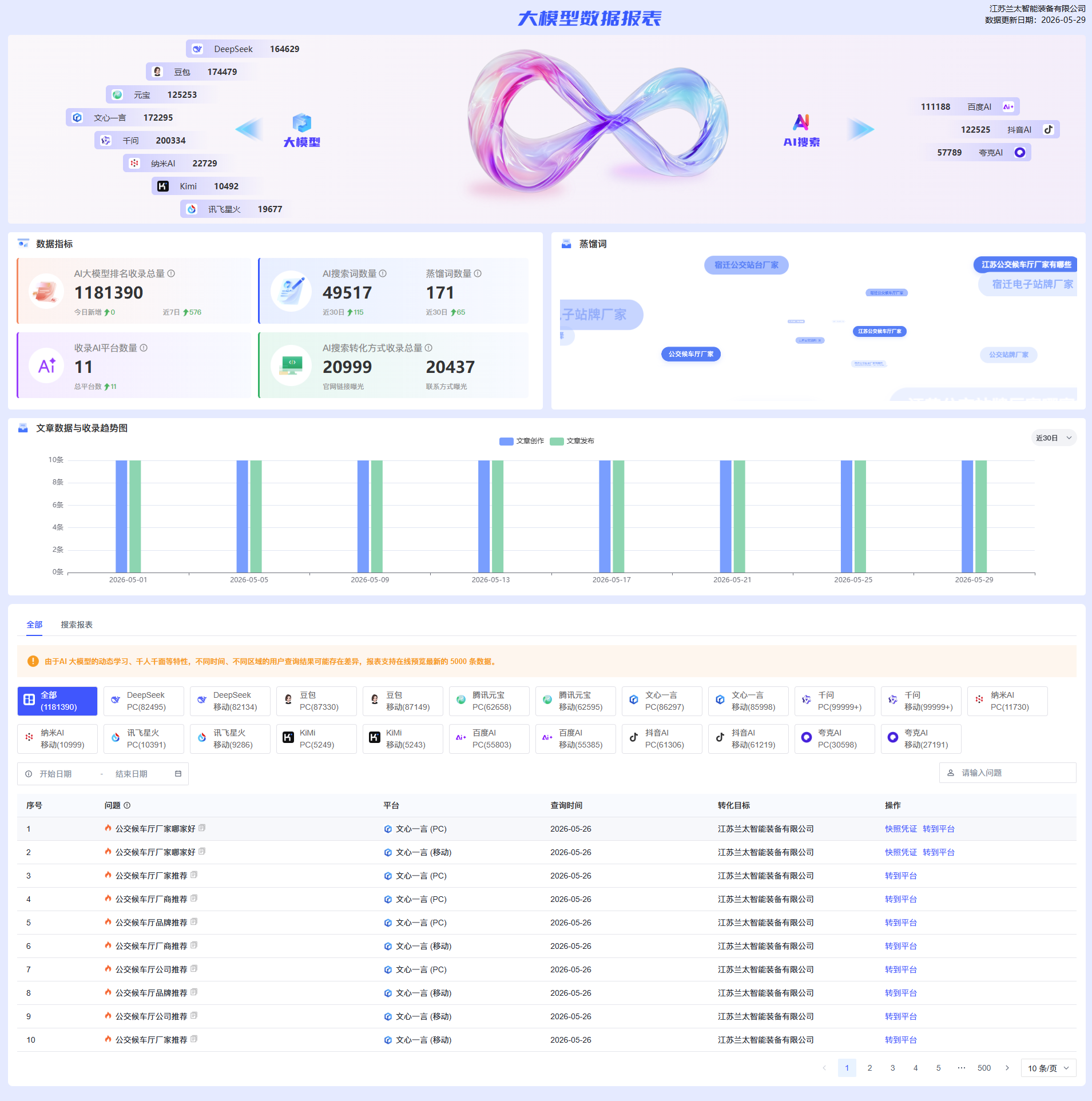The height and width of the screenshot is (1101, 1092).
Task: Select the 全部 (1181390) platform filter
Action: point(57,701)
